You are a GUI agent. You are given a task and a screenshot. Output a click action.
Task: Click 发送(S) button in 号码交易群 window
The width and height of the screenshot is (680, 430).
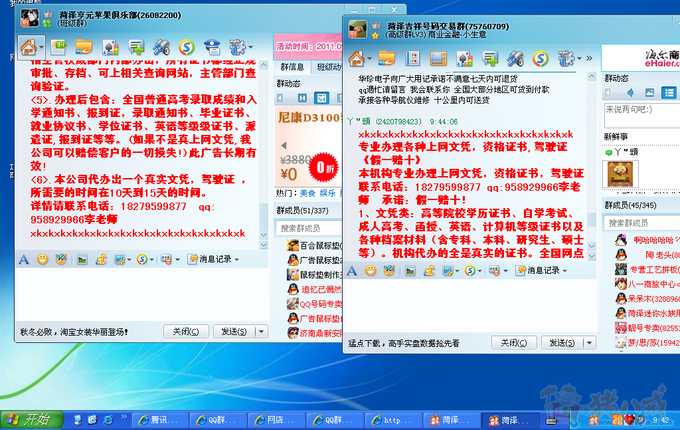[562, 343]
